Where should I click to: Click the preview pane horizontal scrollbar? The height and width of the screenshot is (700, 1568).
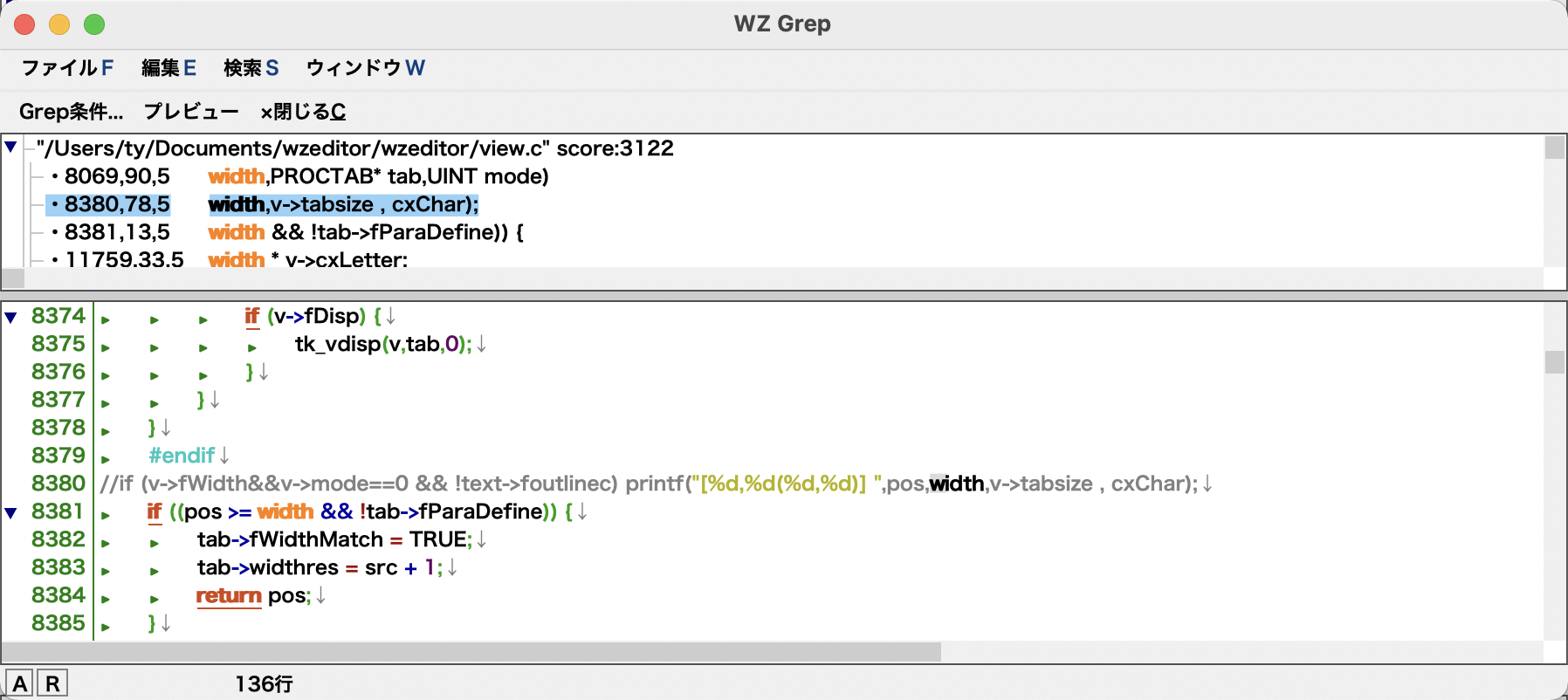click(x=471, y=652)
